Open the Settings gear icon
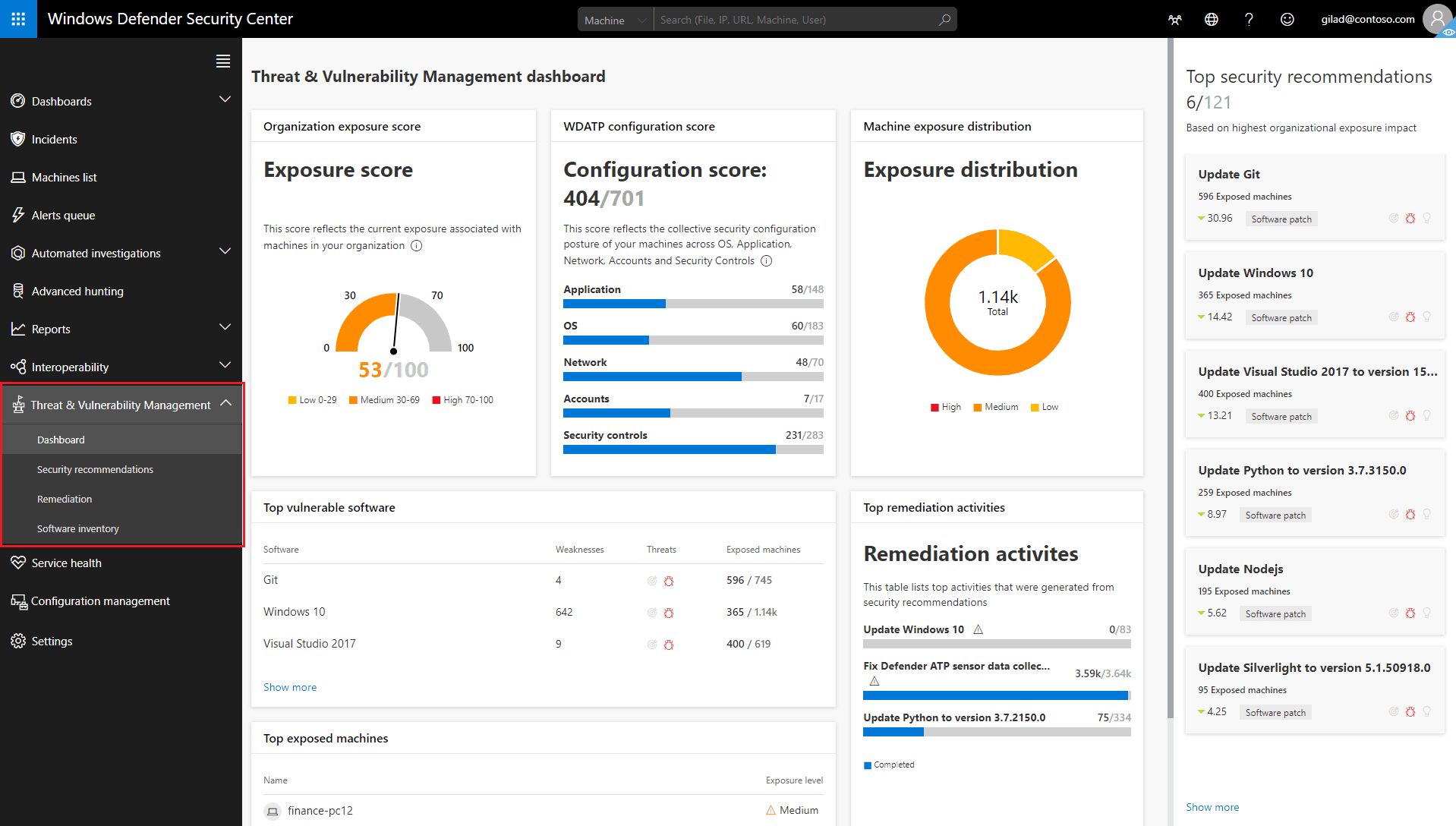The width and height of the screenshot is (1456, 826). coord(18,641)
